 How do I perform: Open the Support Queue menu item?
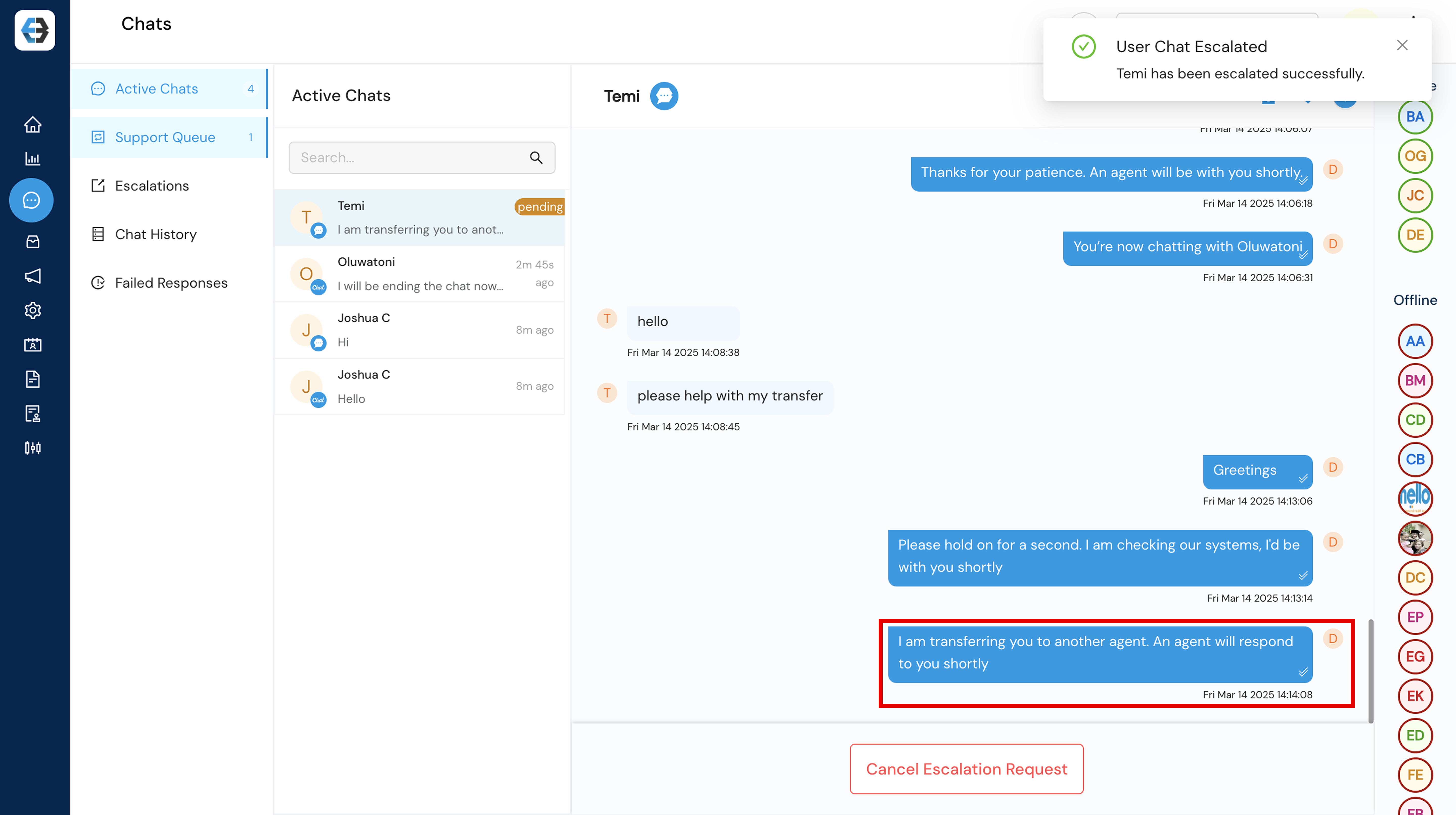click(x=169, y=137)
